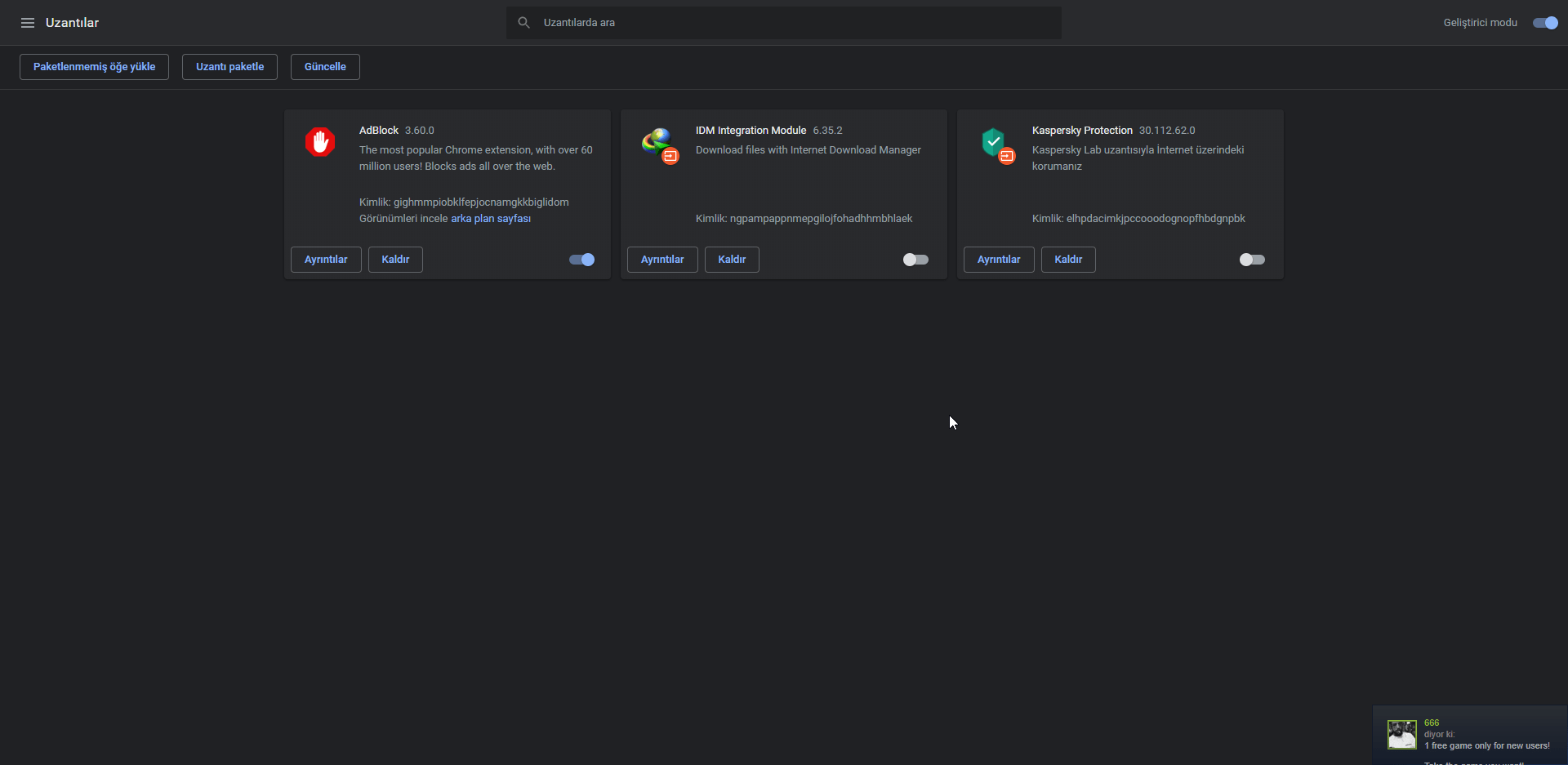Open the AdBlock arka plan sayfası link
The width and height of the screenshot is (1568, 765).
click(491, 219)
